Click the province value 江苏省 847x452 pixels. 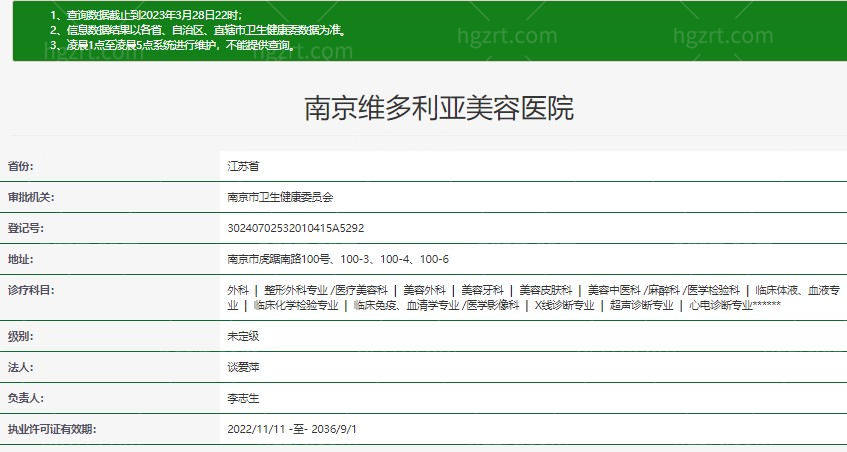pyautogui.click(x=243, y=166)
